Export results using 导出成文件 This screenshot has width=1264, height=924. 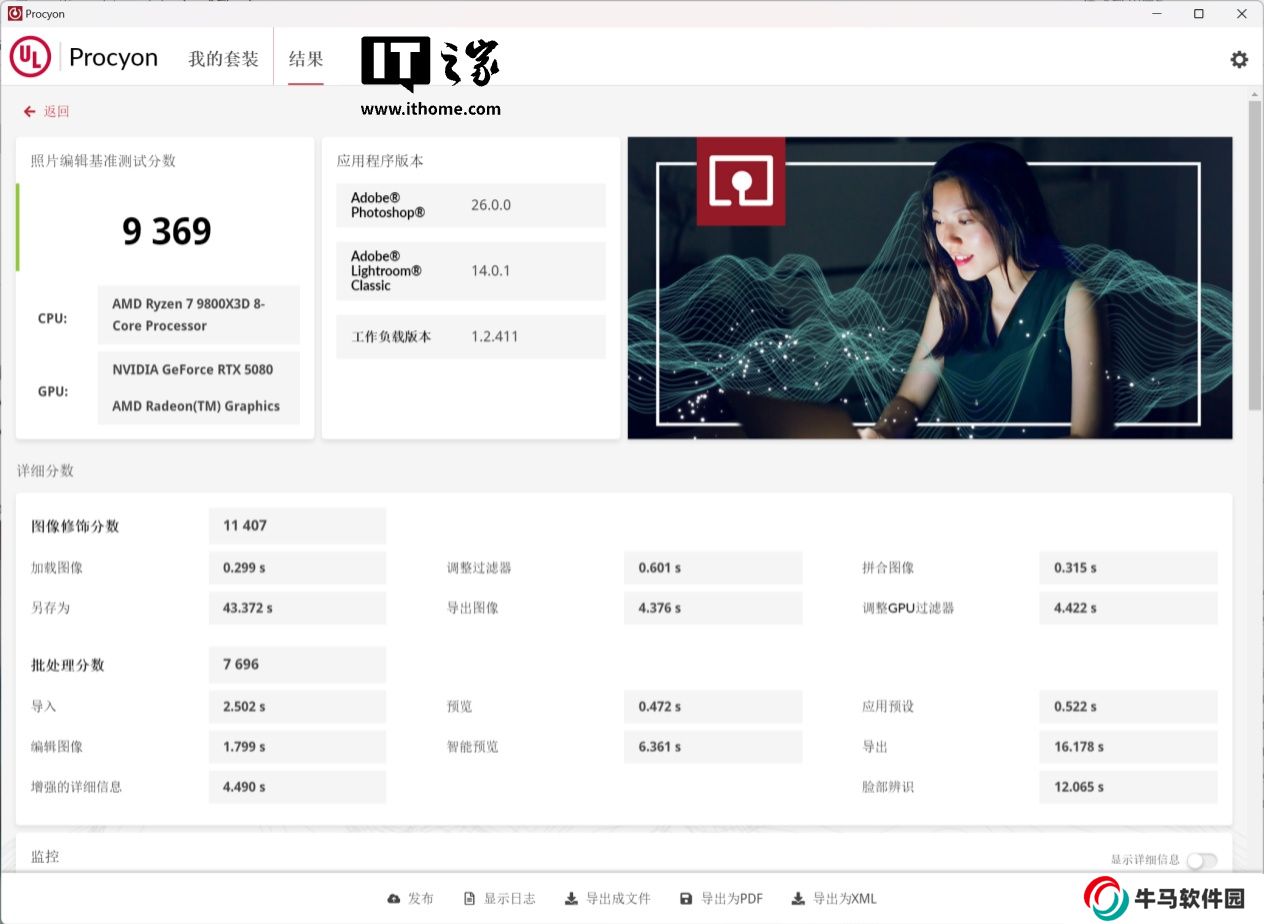tap(608, 898)
